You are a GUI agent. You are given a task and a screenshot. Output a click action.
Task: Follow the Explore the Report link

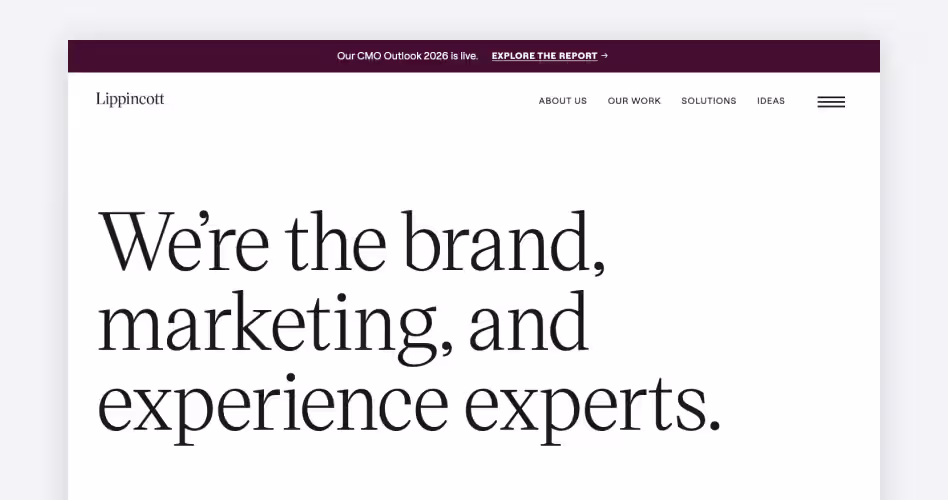pos(545,56)
